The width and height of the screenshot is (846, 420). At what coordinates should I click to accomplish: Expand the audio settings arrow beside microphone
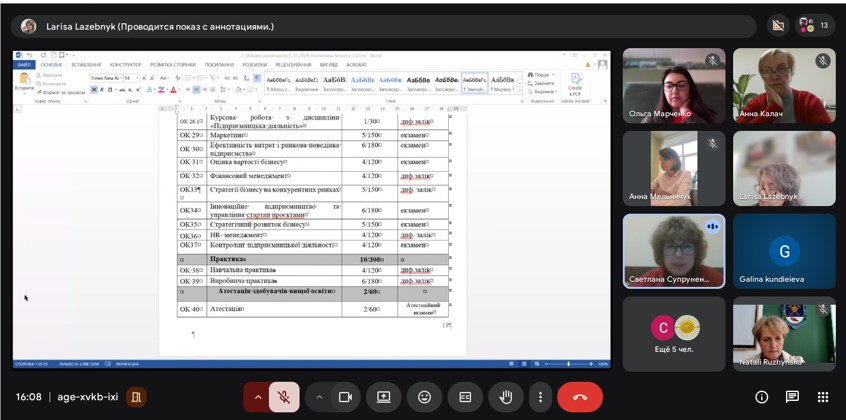coord(258,397)
